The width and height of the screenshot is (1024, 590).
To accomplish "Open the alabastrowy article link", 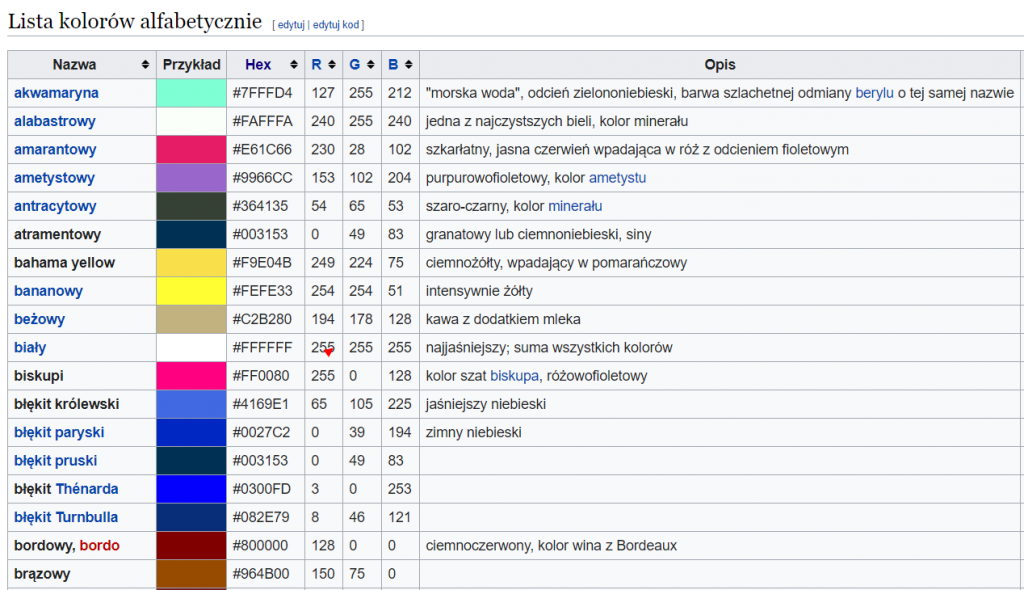I will point(55,121).
